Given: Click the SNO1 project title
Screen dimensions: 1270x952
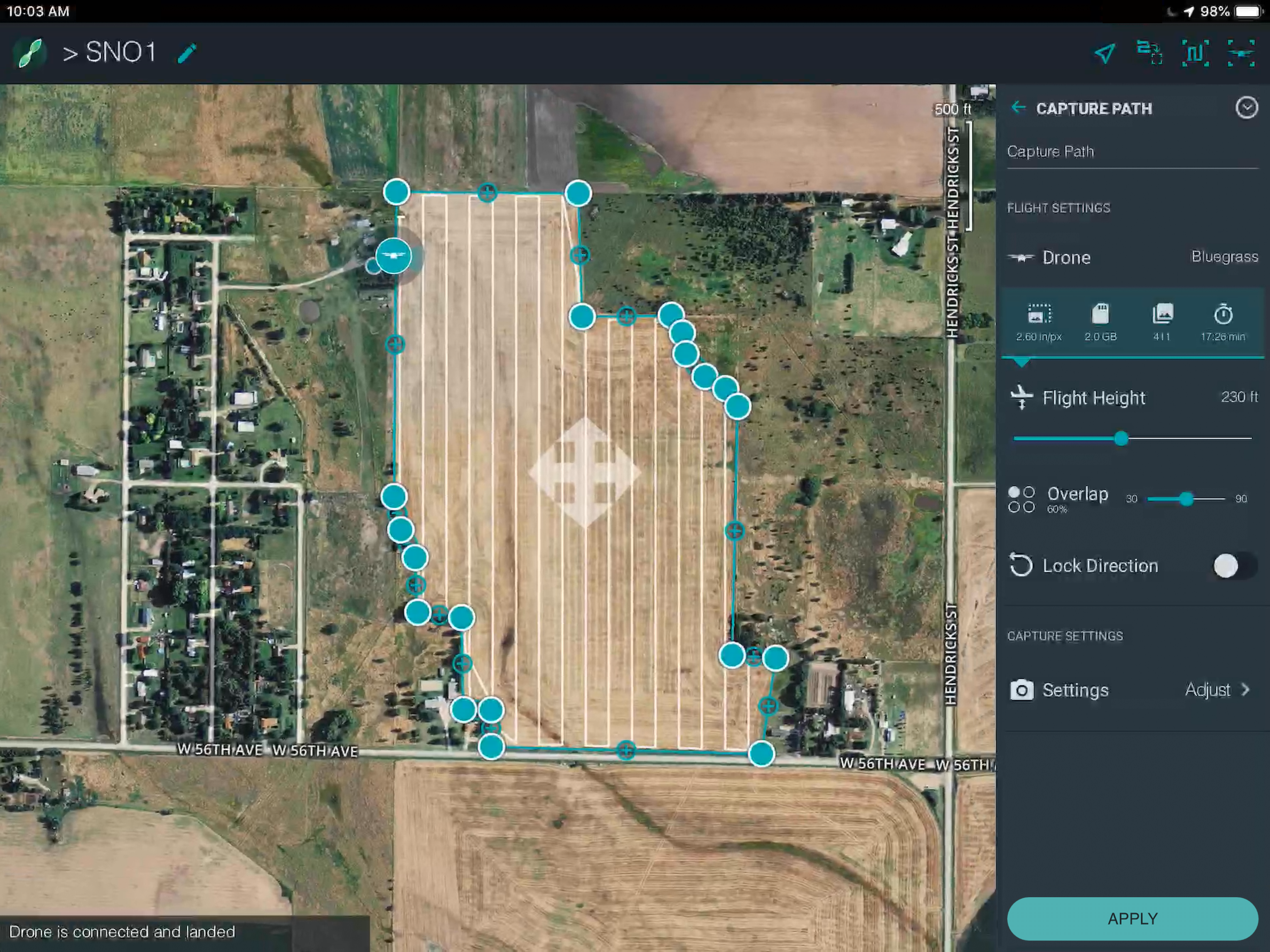Looking at the screenshot, I should (120, 53).
